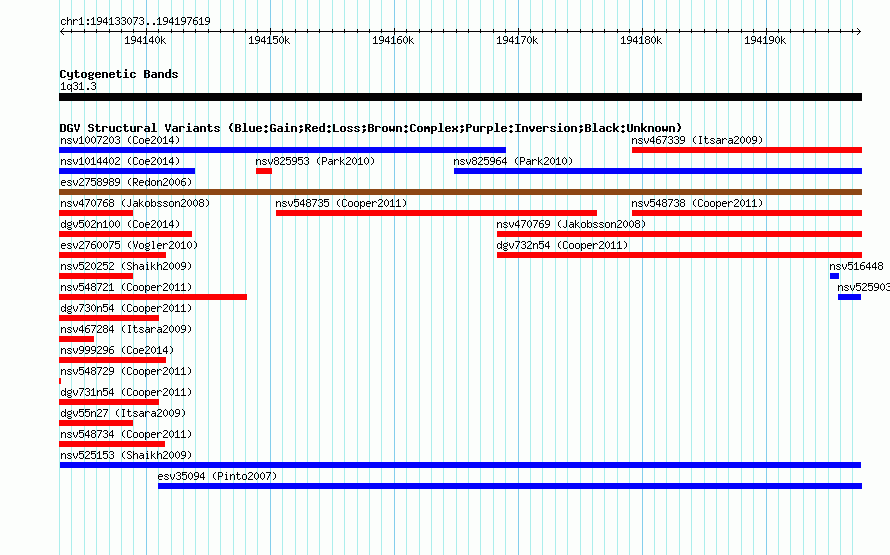Open variant dgv730n54 (Cooper2011)
This screenshot has width=890, height=555.
tap(126, 308)
